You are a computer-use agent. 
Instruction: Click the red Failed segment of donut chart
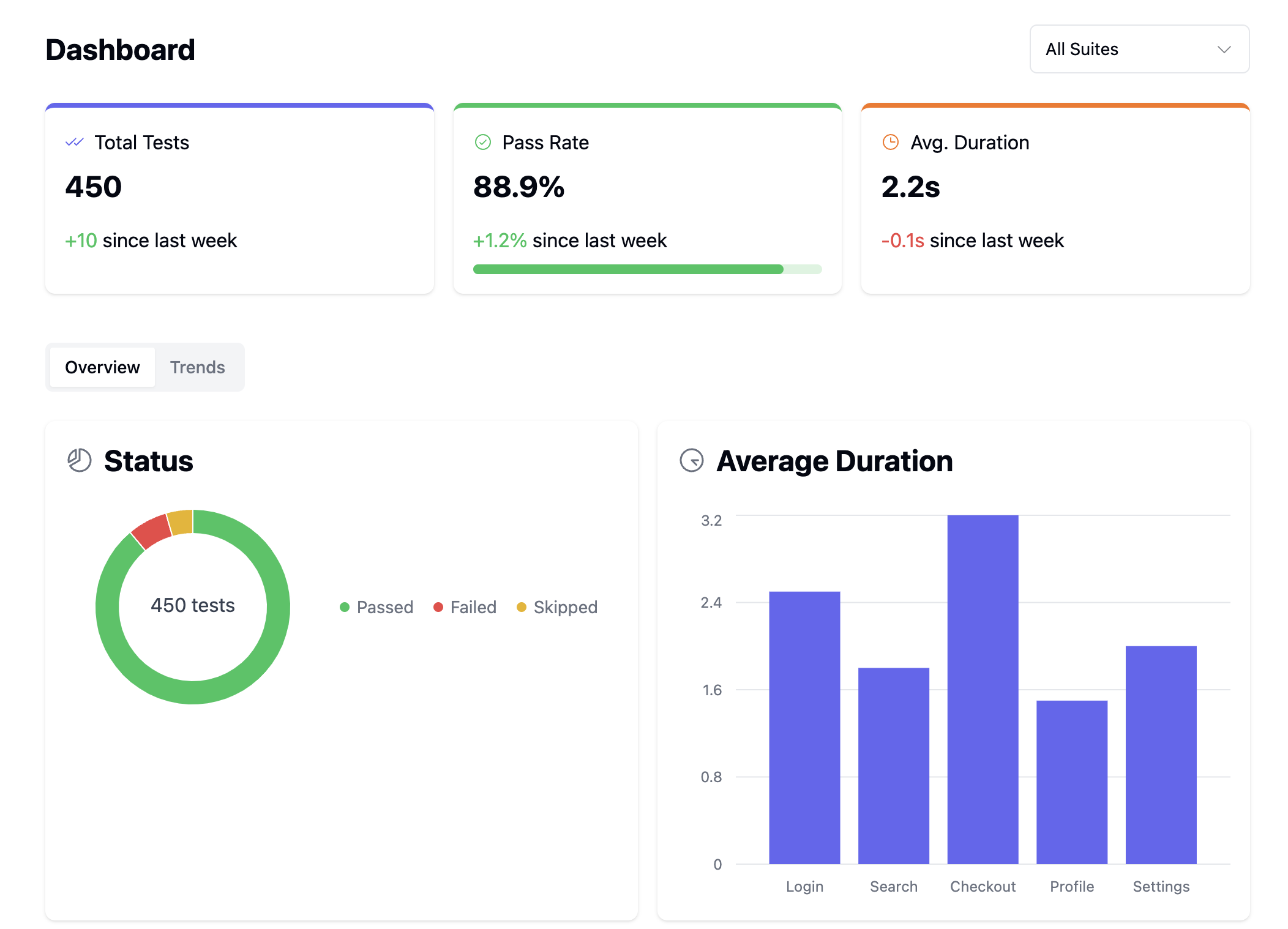152,531
